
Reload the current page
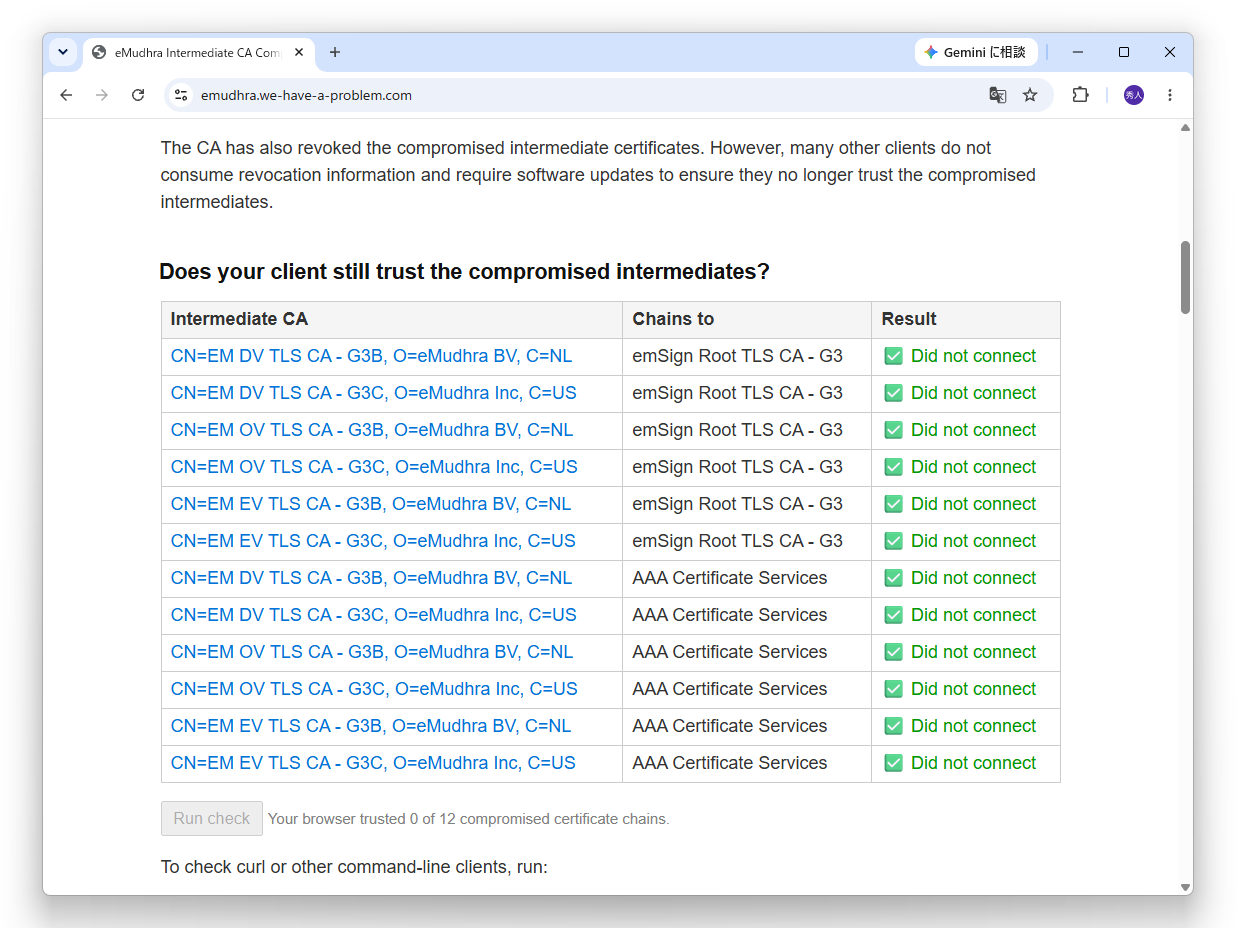(x=138, y=95)
